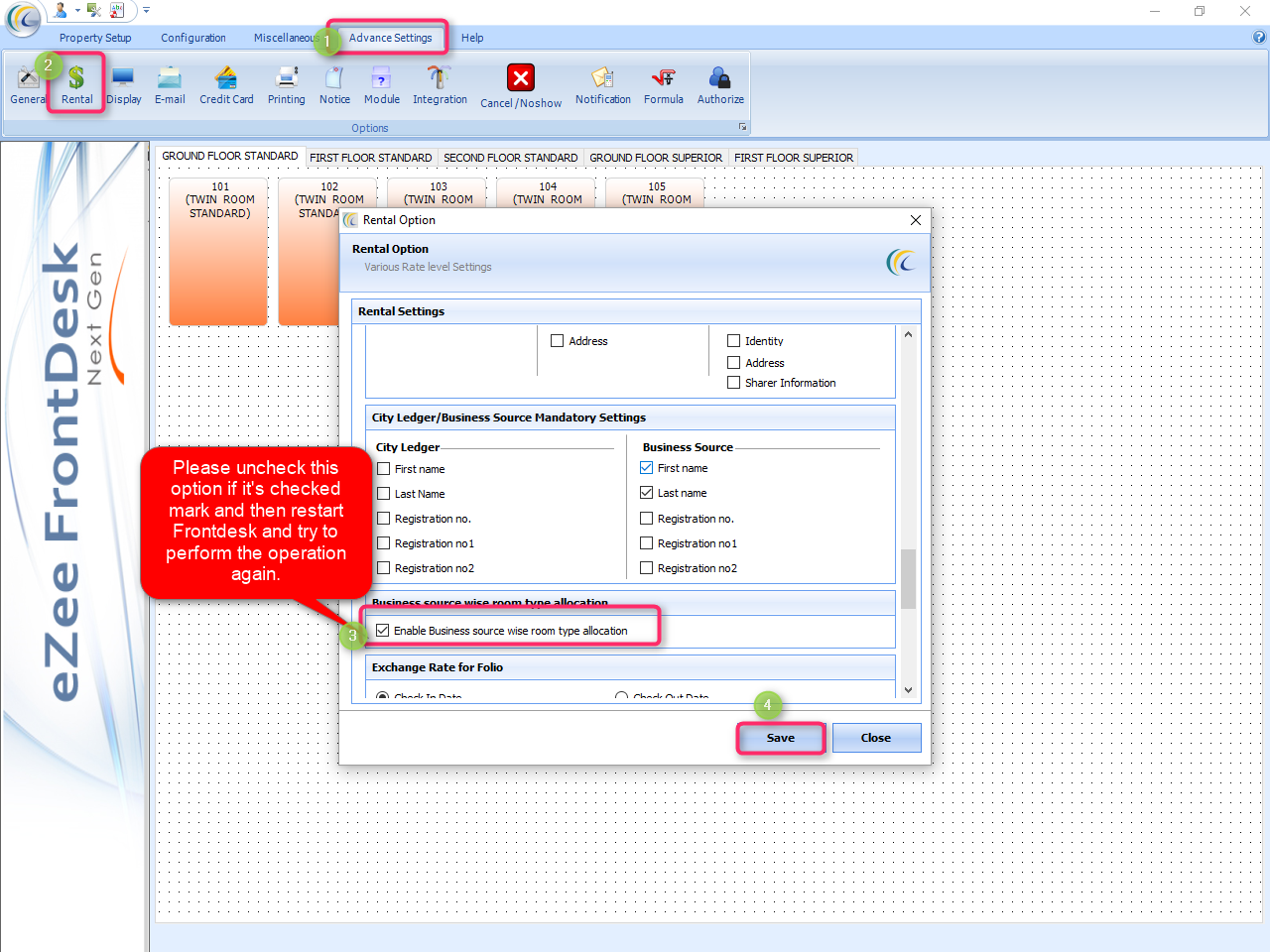Check City Ledger Registration no2

pyautogui.click(x=384, y=568)
